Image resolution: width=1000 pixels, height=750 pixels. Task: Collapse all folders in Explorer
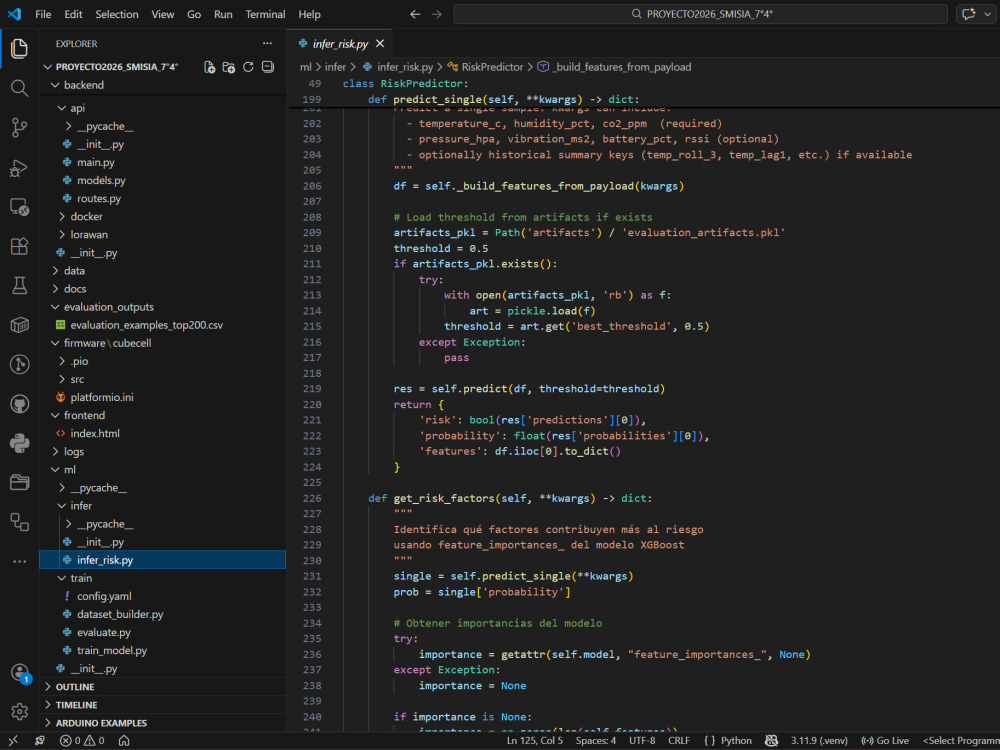pos(268,67)
